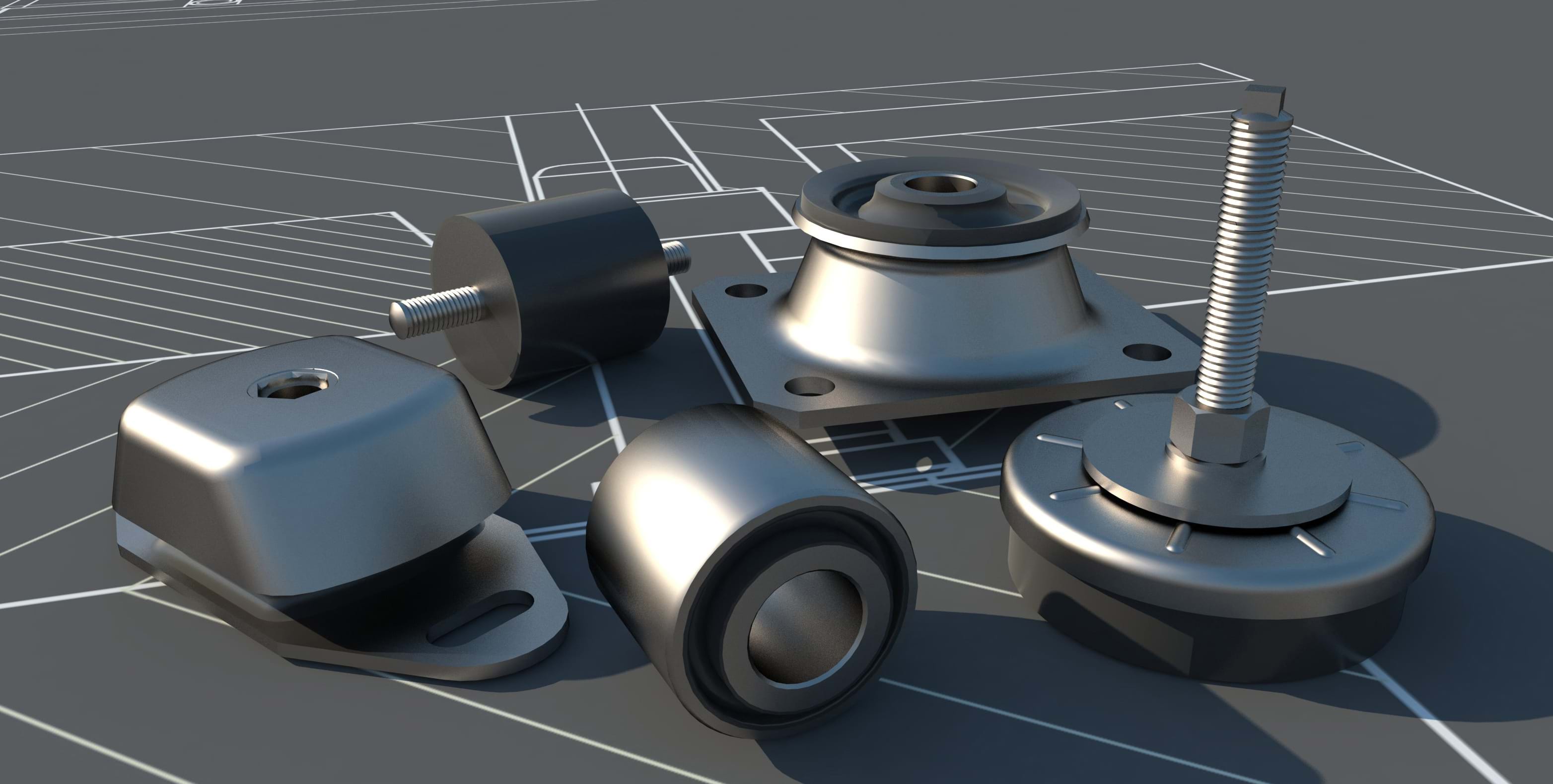Click the right threaded stud of bobbin mount

pos(676,258)
